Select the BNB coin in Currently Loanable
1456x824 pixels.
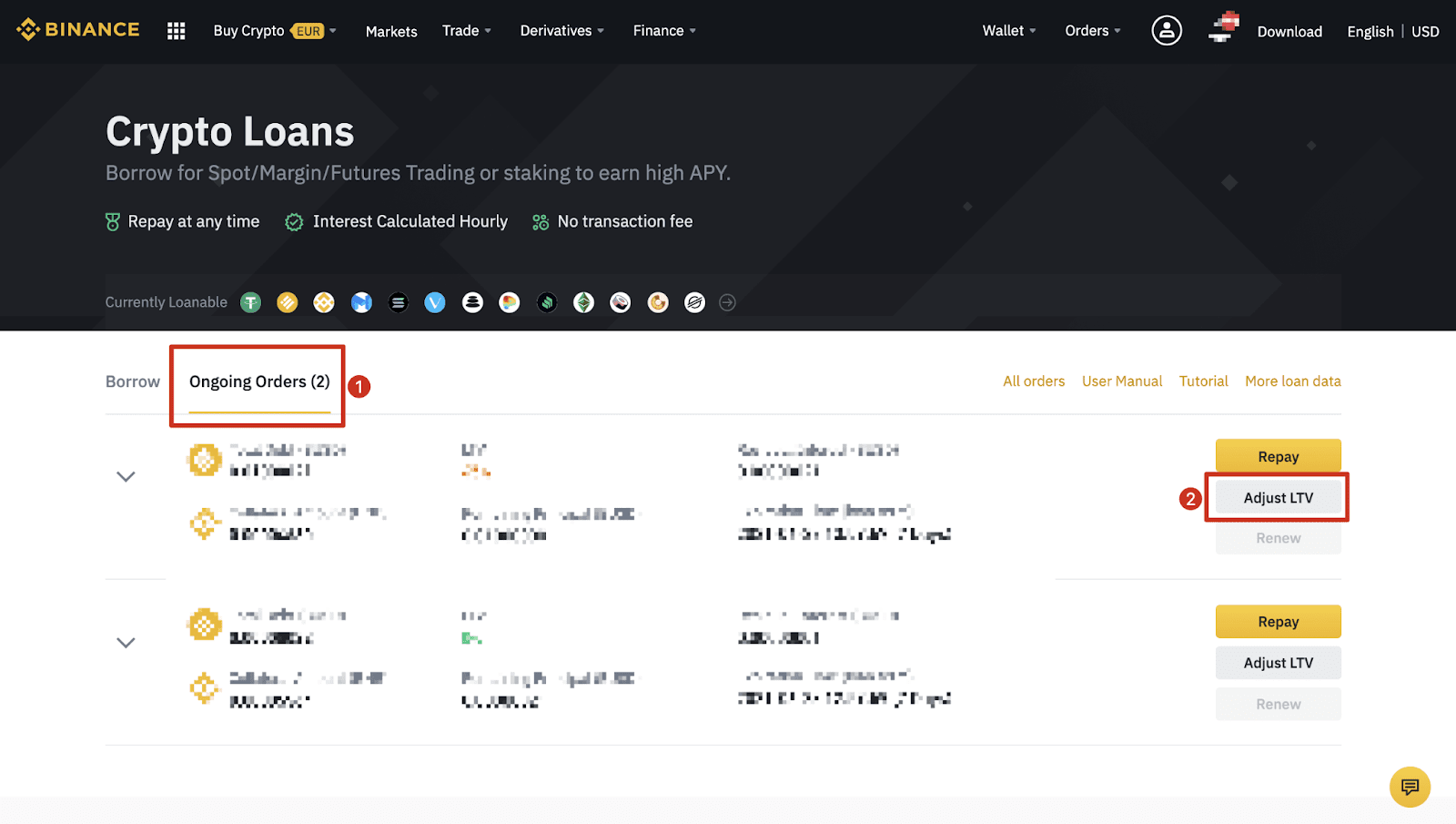coord(324,302)
